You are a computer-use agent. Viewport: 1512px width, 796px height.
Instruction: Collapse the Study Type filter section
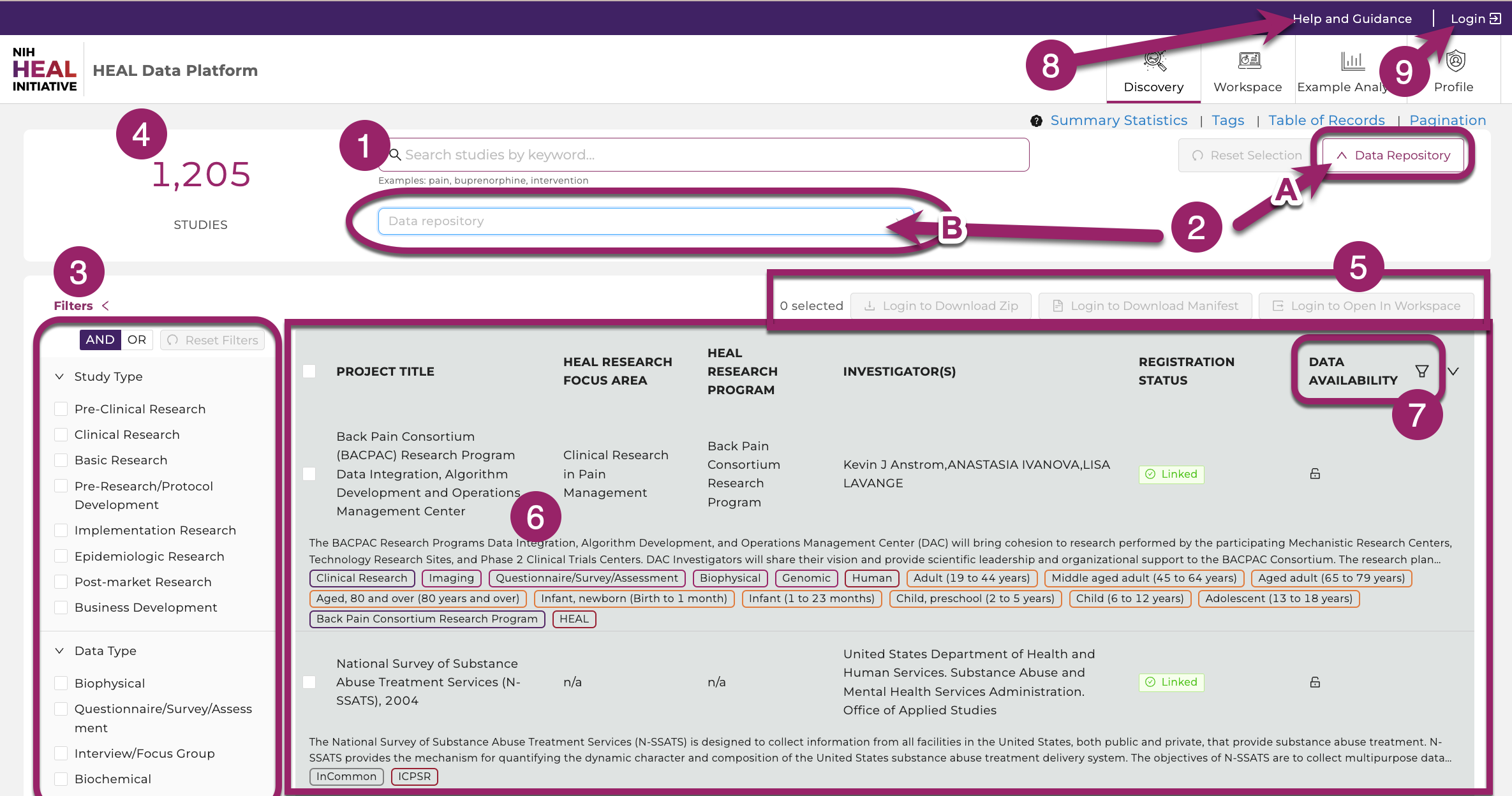click(59, 376)
